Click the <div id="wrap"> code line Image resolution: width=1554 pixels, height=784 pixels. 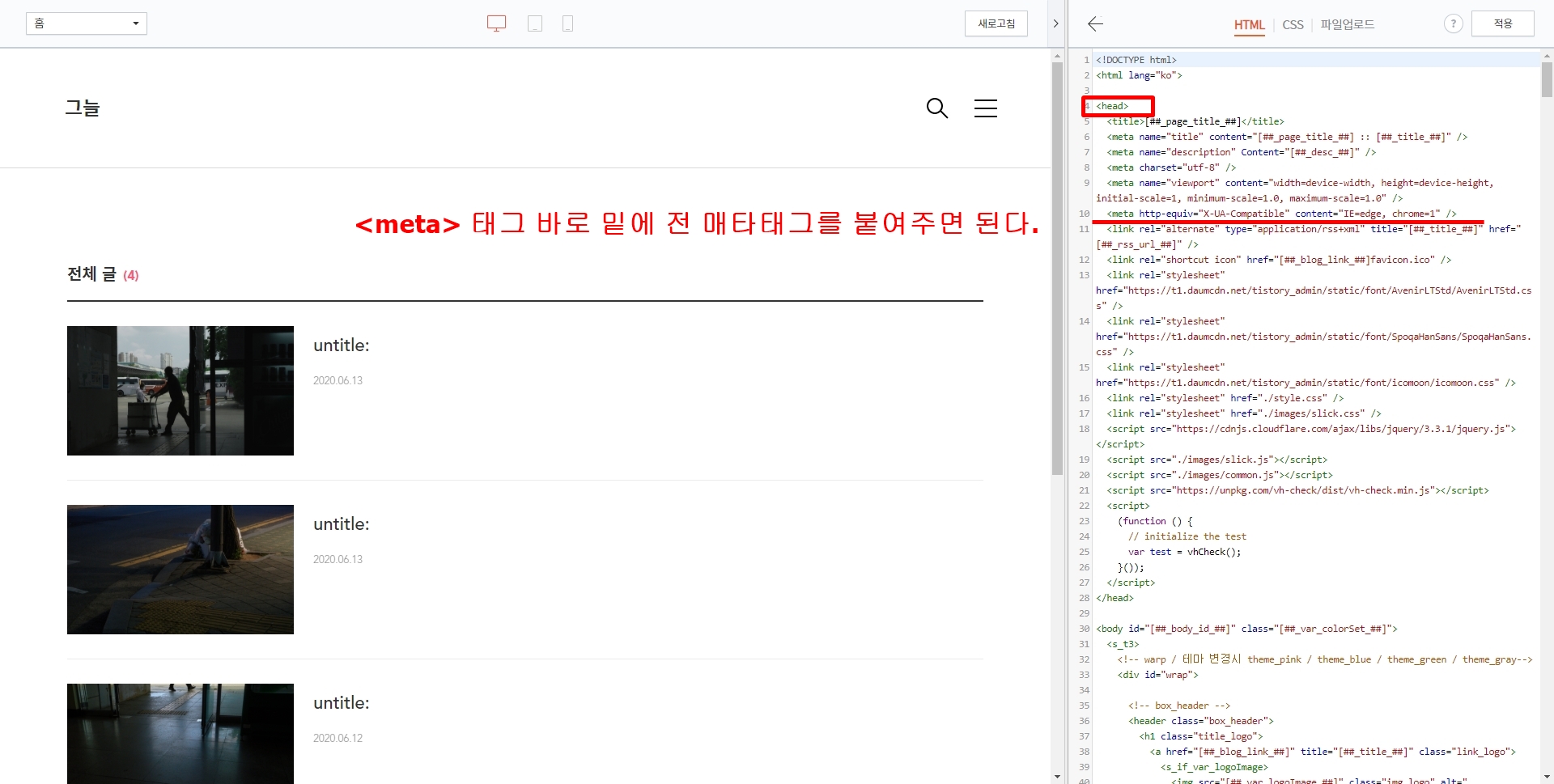point(1158,675)
